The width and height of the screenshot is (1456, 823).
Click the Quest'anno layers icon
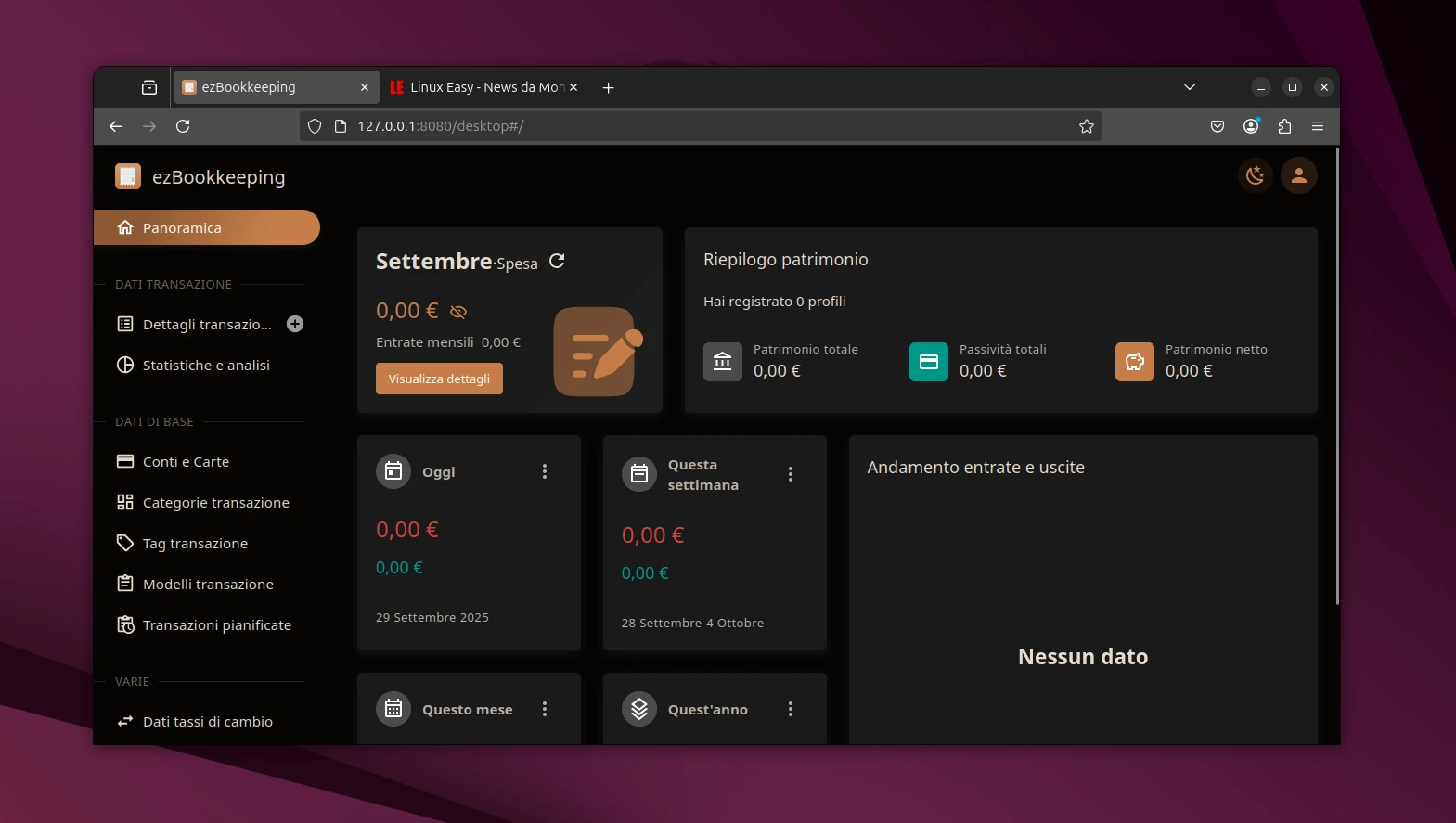coord(639,709)
